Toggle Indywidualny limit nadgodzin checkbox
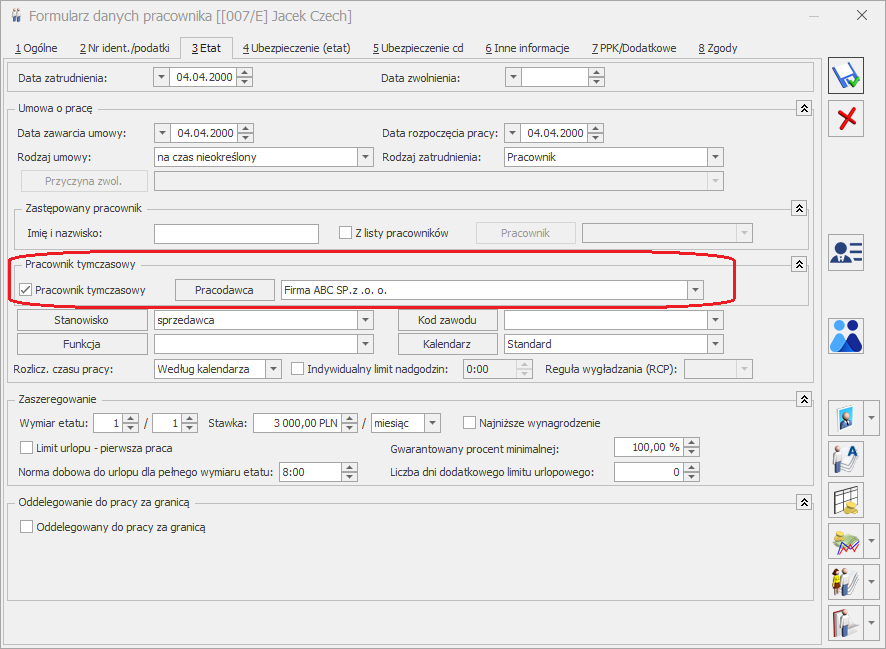The image size is (886, 649). 297,368
